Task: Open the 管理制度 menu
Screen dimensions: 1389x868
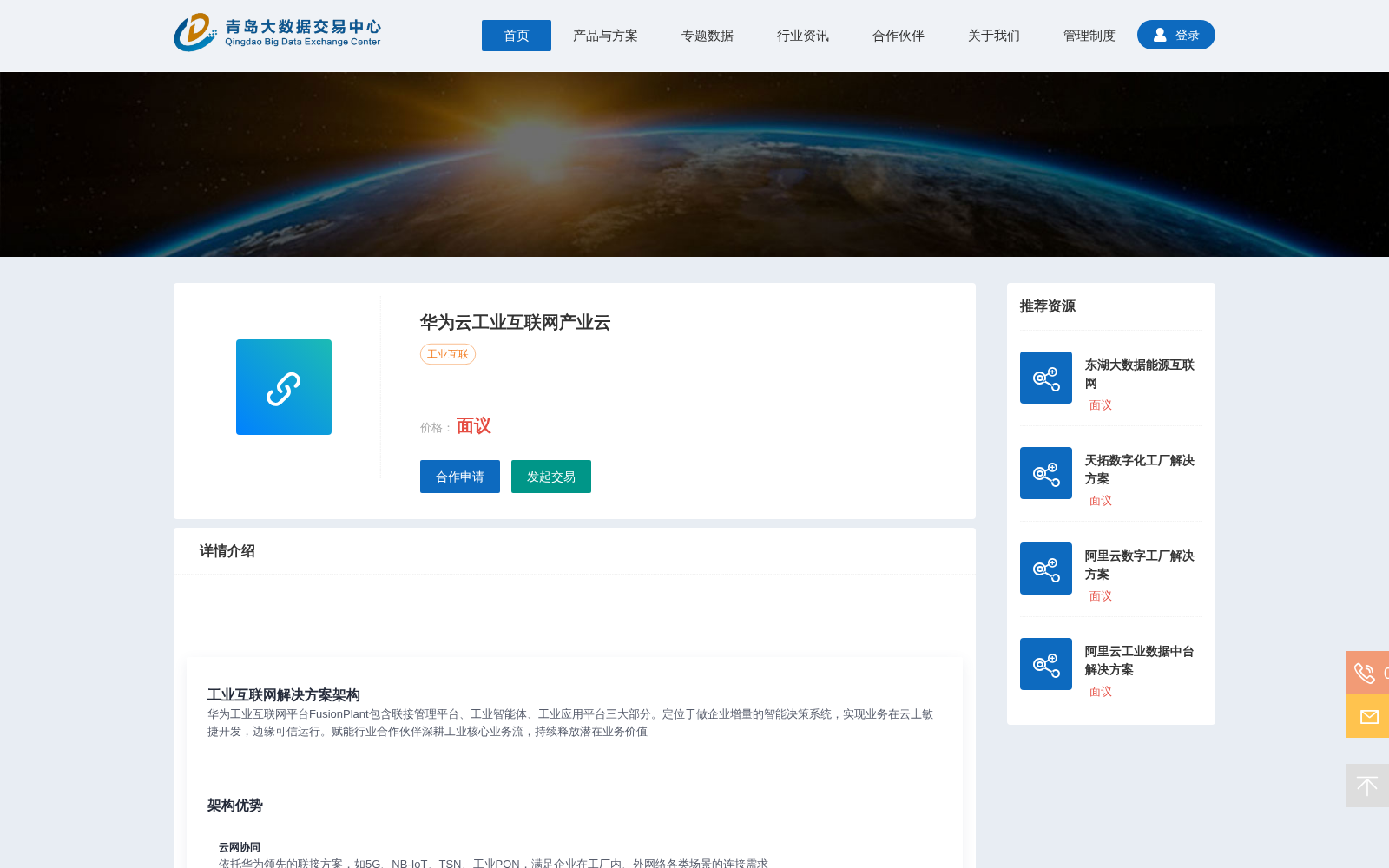Action: pos(1089,36)
